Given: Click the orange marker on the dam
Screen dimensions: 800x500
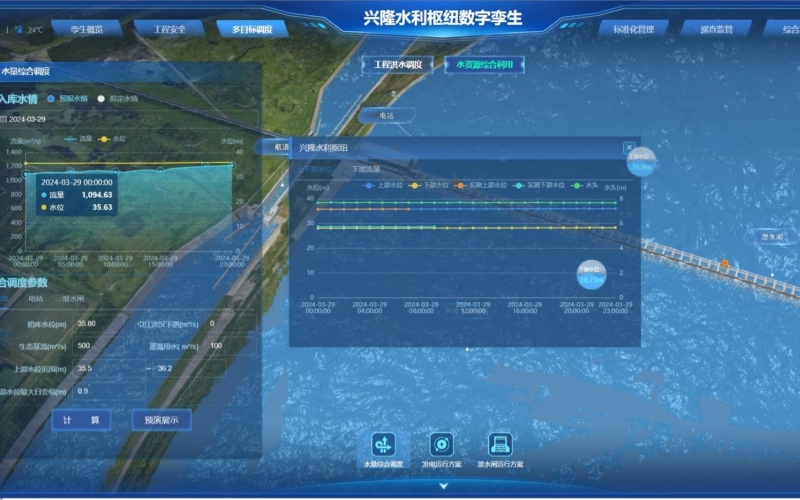Looking at the screenshot, I should click(724, 263).
